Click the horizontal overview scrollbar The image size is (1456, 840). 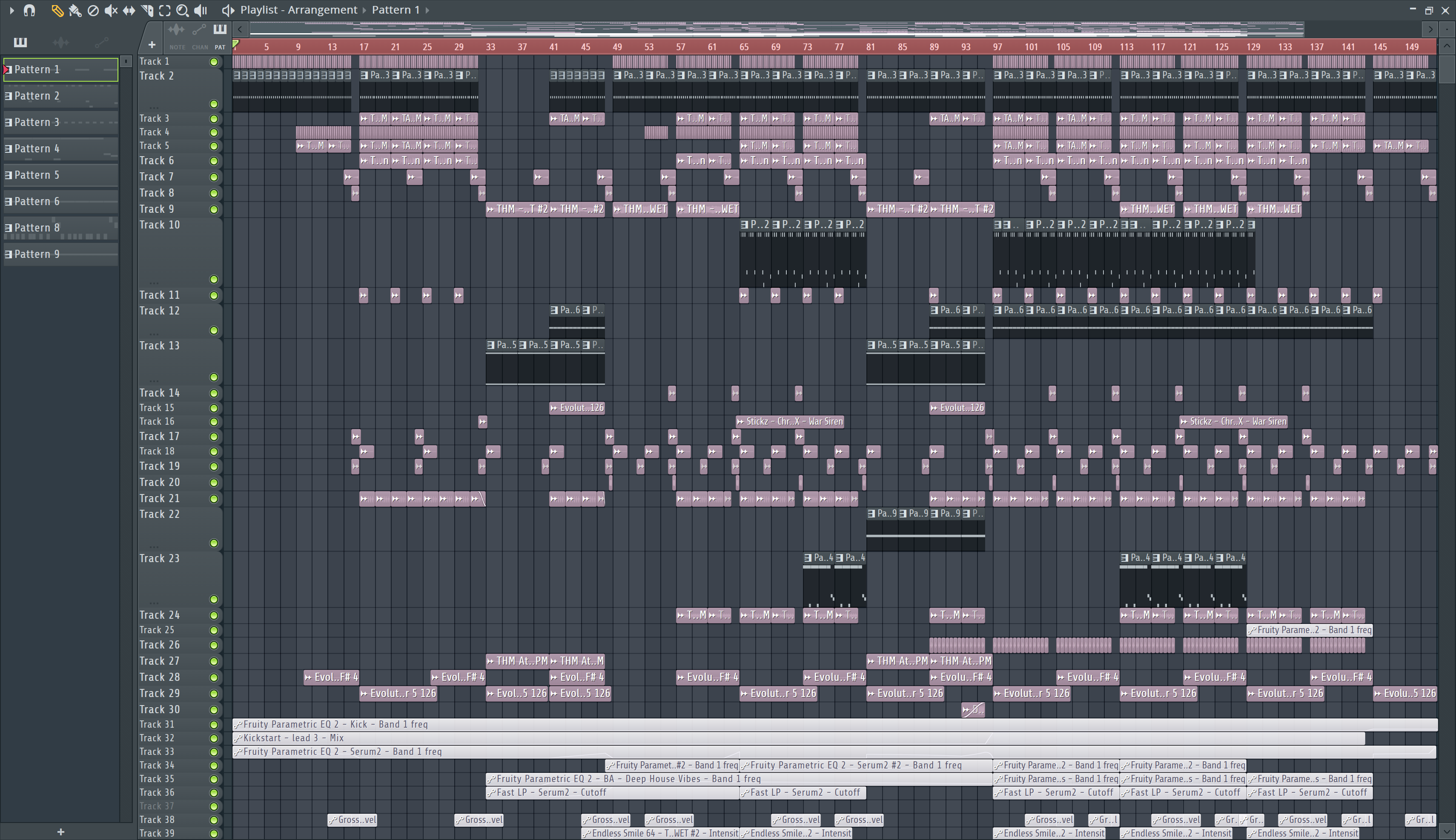[x=777, y=29]
